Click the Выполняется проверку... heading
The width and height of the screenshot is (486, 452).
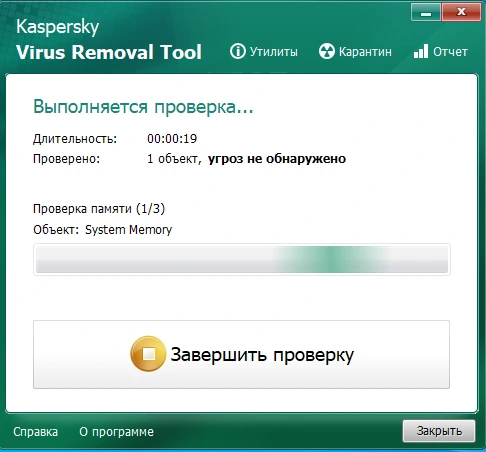(143, 107)
